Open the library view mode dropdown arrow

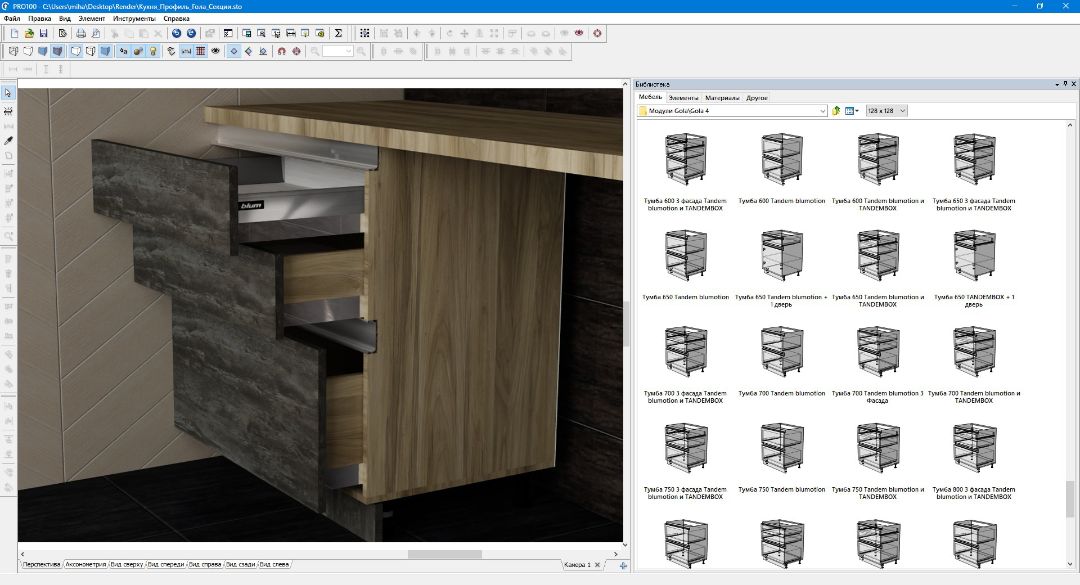click(x=858, y=111)
